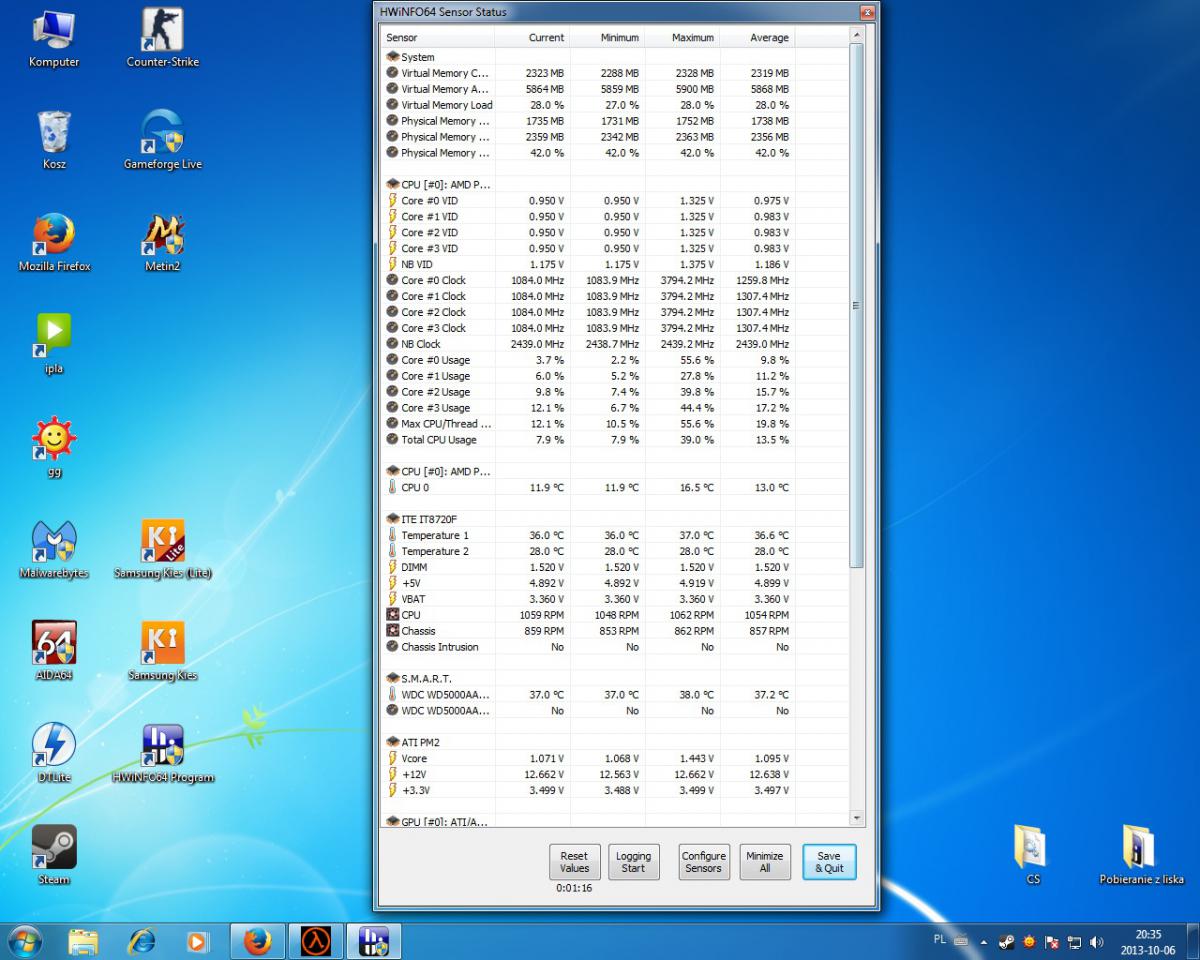The height and width of the screenshot is (960, 1200).
Task: Click the Sensor column header
Action: tap(438, 37)
